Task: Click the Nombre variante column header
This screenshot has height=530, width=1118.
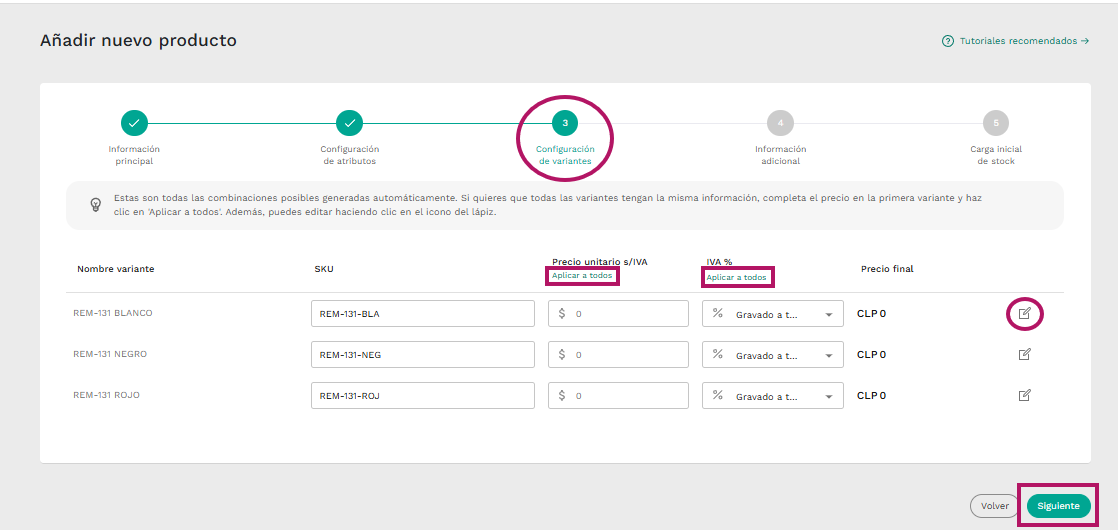Action: (x=116, y=269)
